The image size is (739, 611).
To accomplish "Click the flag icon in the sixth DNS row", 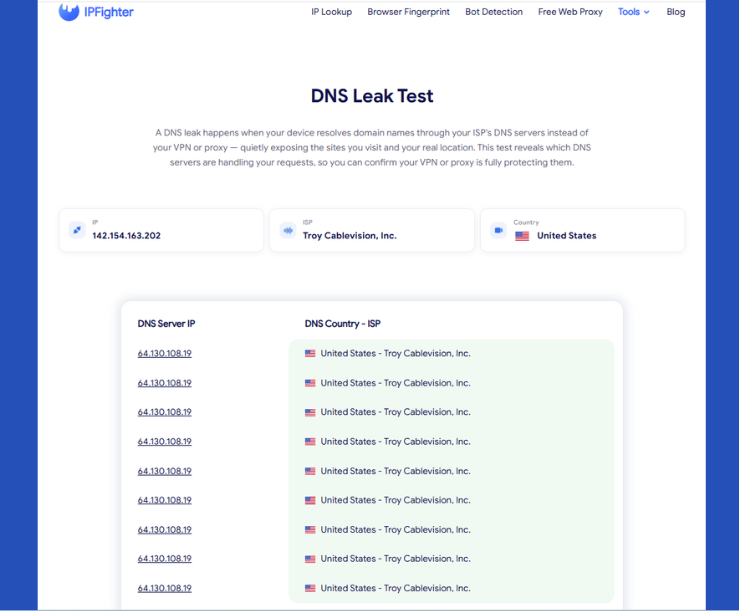I will (310, 500).
